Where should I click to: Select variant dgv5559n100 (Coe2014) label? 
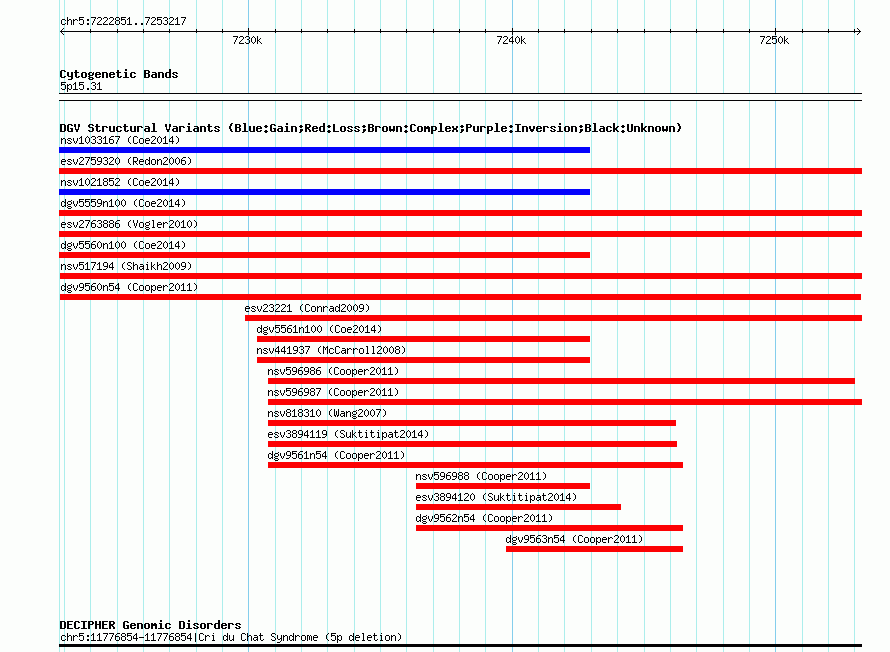[x=123, y=203]
